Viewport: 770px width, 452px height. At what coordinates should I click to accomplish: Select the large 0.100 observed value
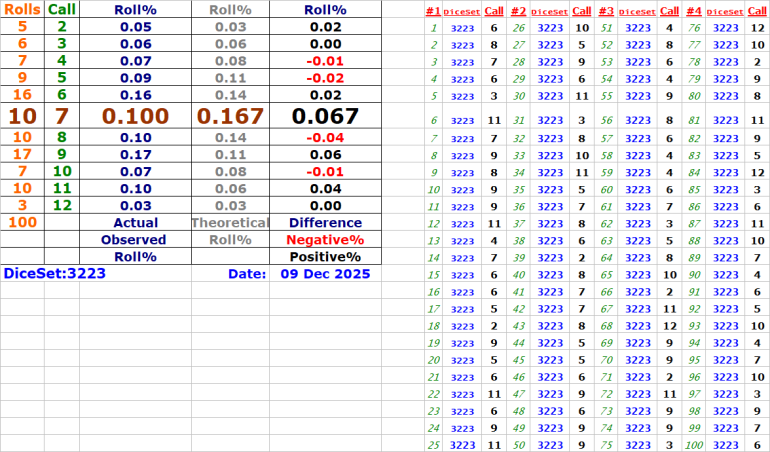135,116
